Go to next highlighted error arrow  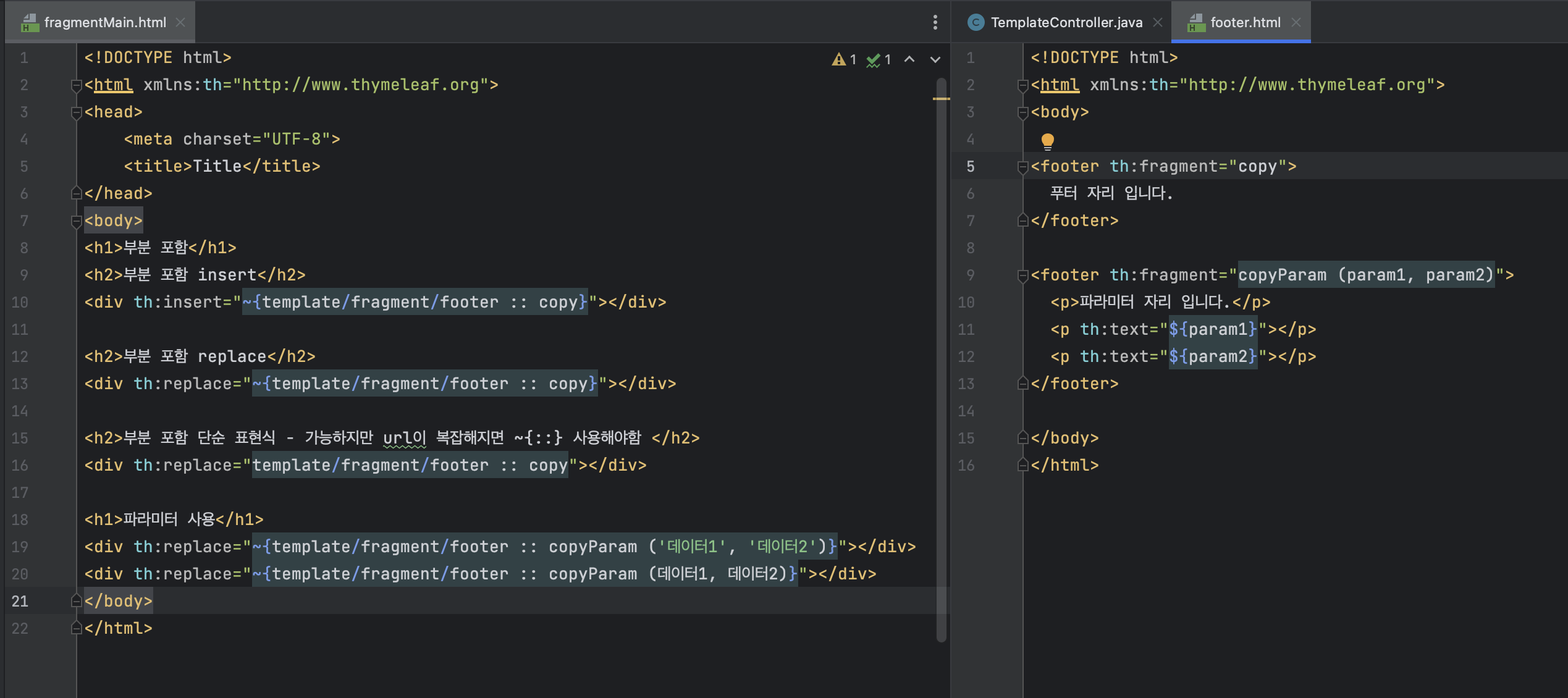pos(935,59)
